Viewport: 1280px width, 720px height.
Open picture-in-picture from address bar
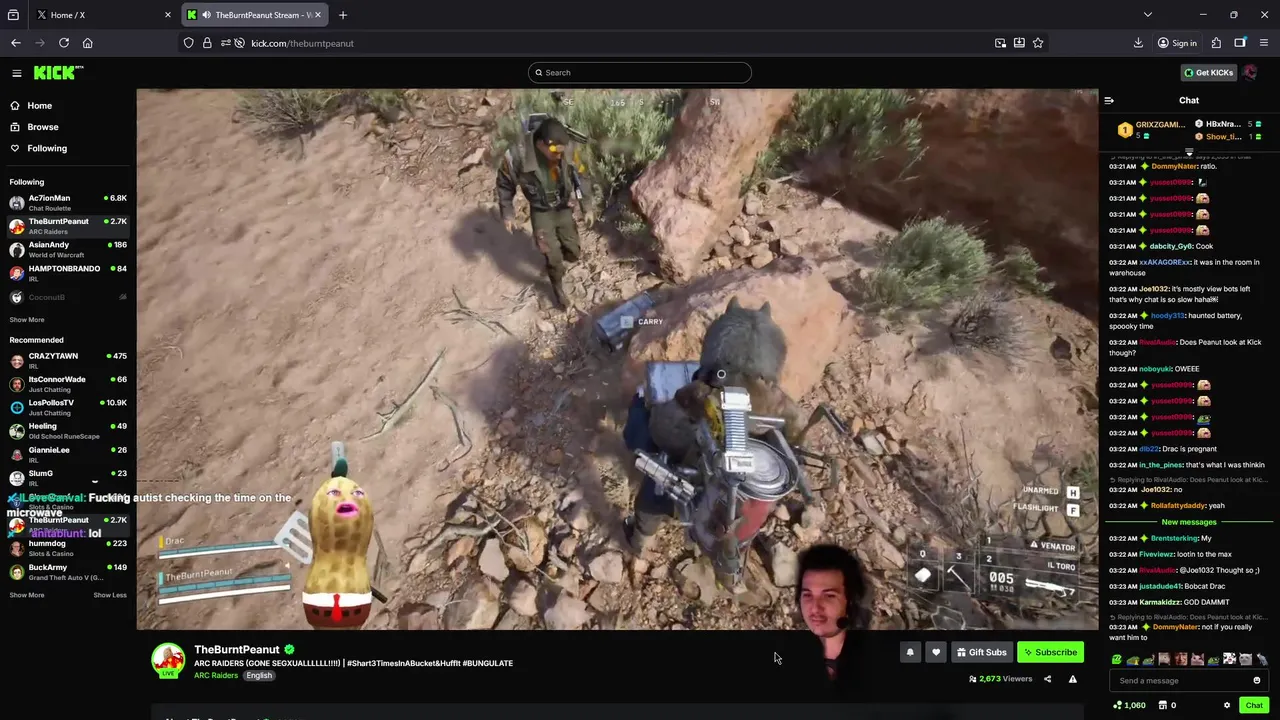point(1001,43)
